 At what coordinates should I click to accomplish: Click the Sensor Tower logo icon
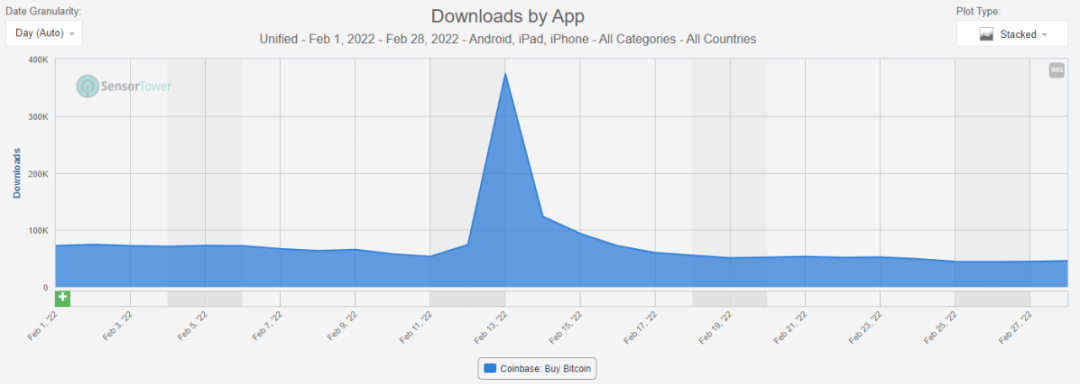click(x=87, y=86)
